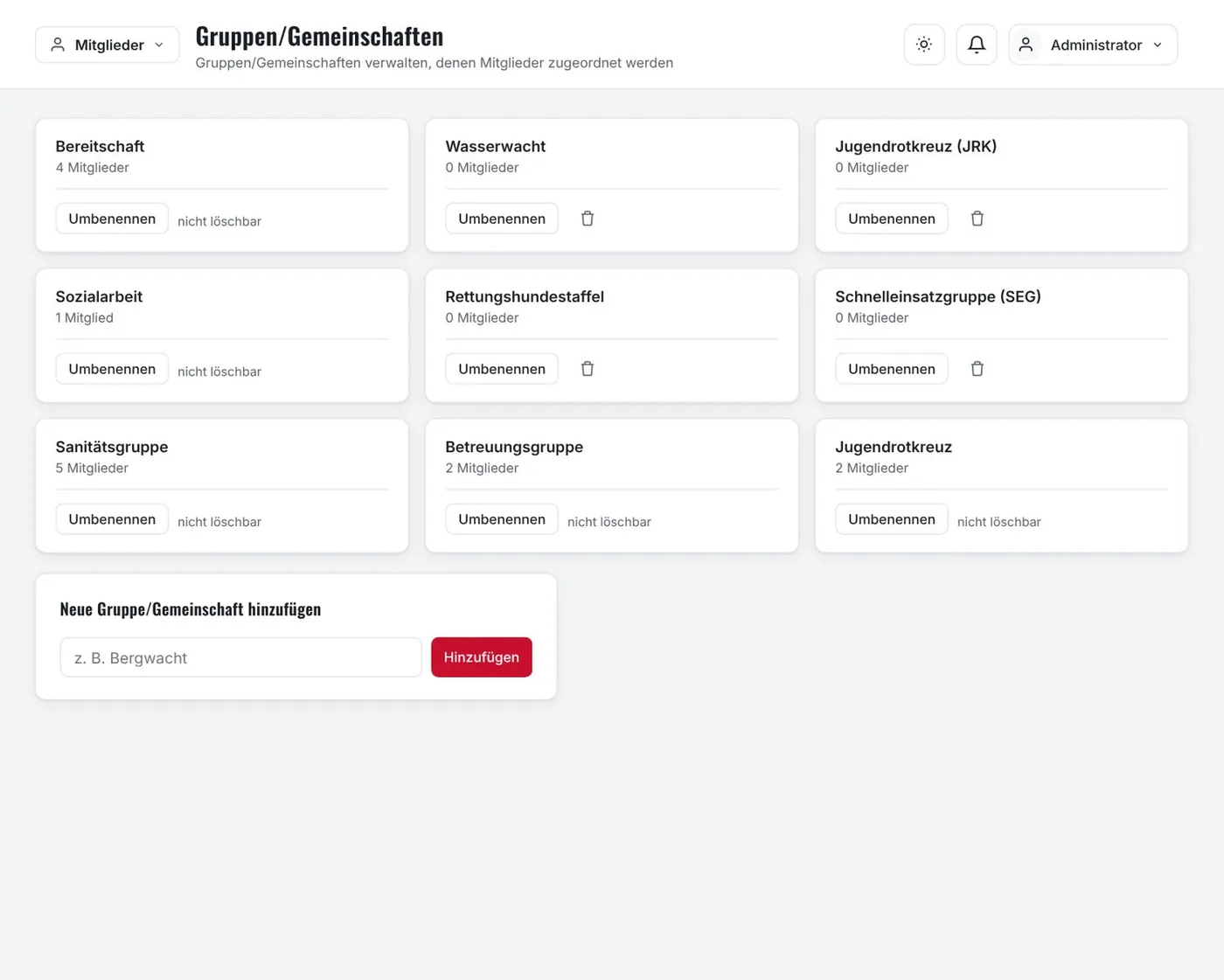1224x980 pixels.
Task: Trash the Schnelleinsatzgruppe (SEG) group
Action: [x=977, y=369]
